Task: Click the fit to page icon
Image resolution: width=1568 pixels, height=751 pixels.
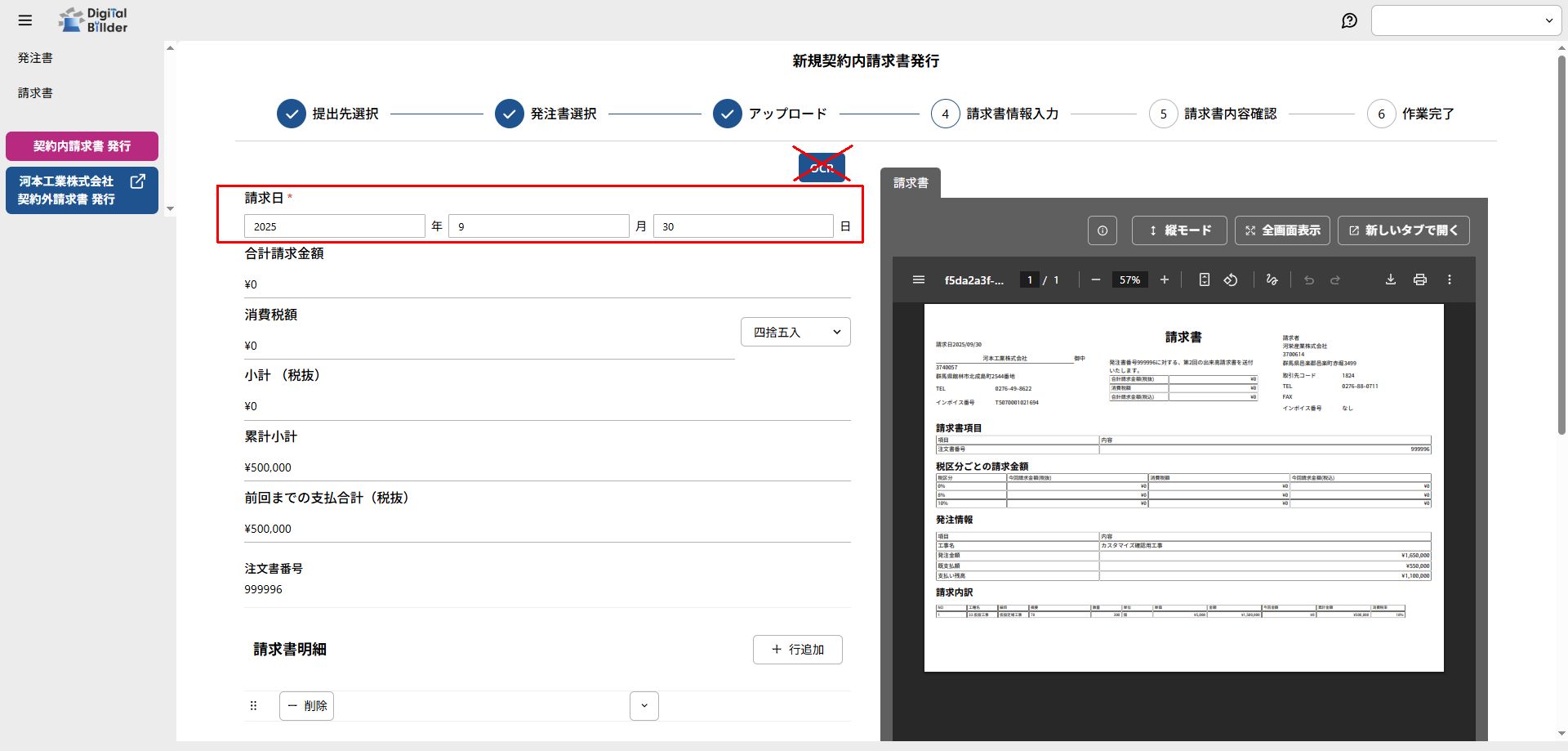Action: [x=1204, y=279]
